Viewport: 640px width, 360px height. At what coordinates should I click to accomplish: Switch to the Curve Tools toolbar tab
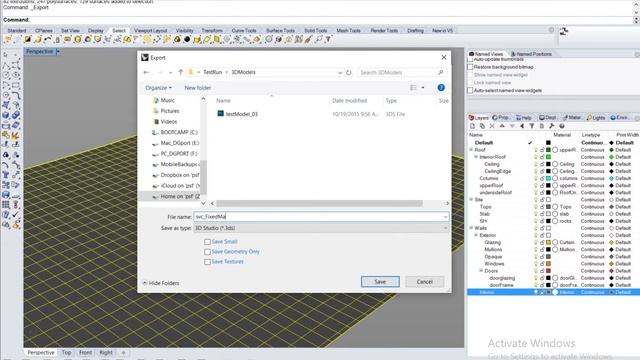point(244,31)
